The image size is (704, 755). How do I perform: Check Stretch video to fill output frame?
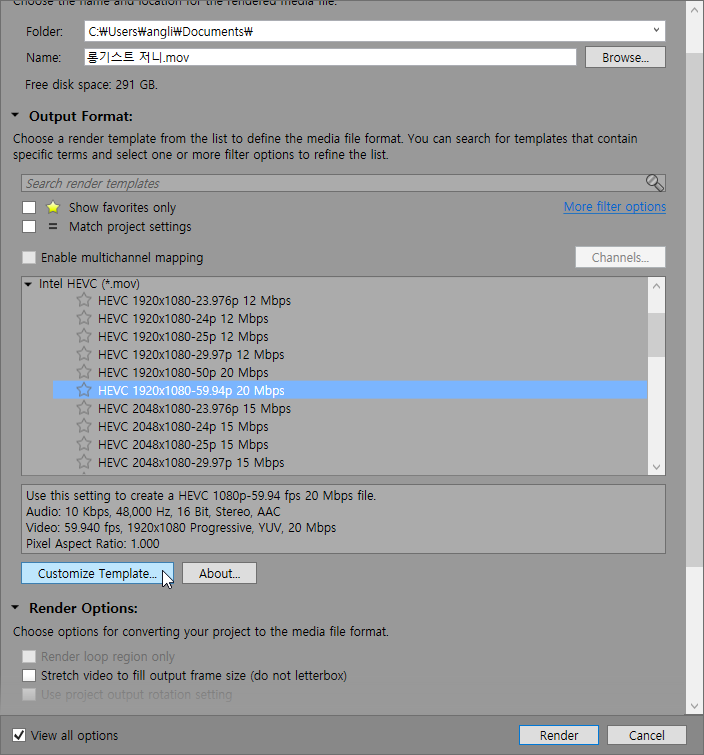(29, 676)
